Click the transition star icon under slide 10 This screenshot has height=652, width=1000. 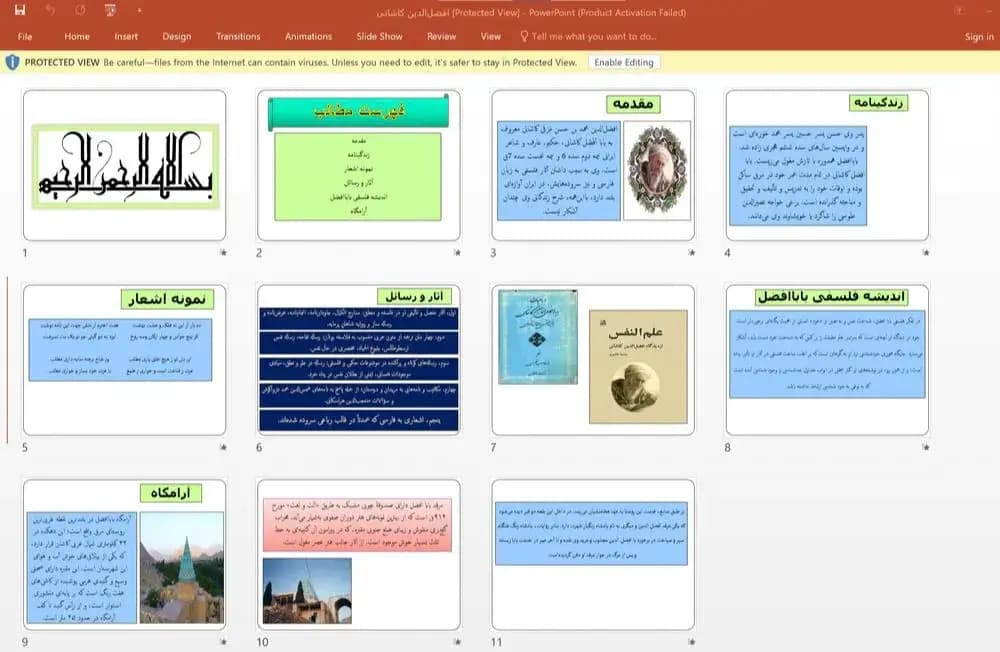point(457,642)
